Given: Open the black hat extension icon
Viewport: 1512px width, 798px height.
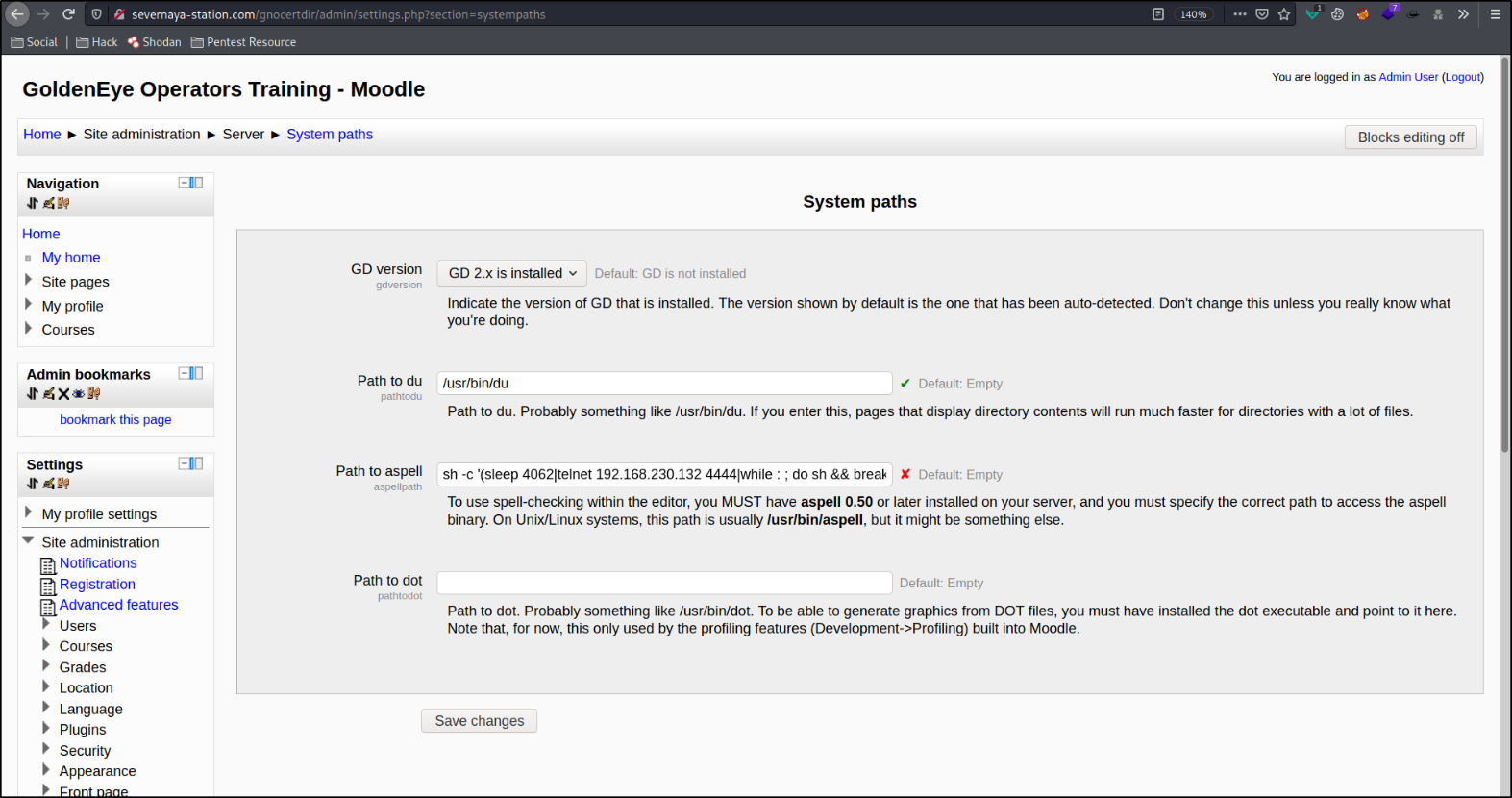Looking at the screenshot, I should click(x=1413, y=14).
